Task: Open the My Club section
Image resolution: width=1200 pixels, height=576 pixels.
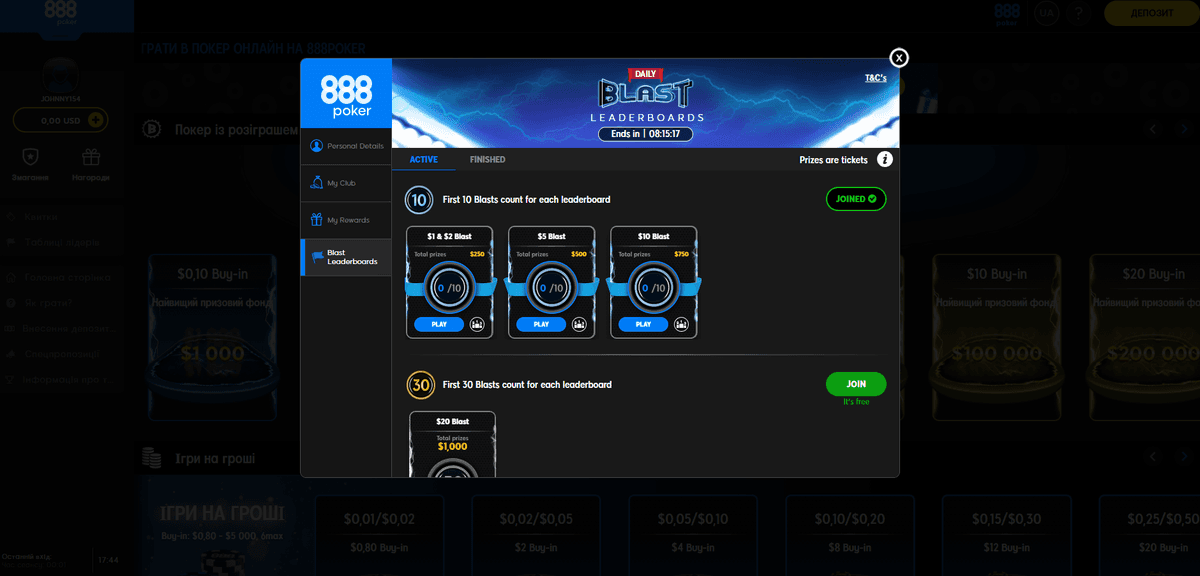Action: pyautogui.click(x=346, y=183)
